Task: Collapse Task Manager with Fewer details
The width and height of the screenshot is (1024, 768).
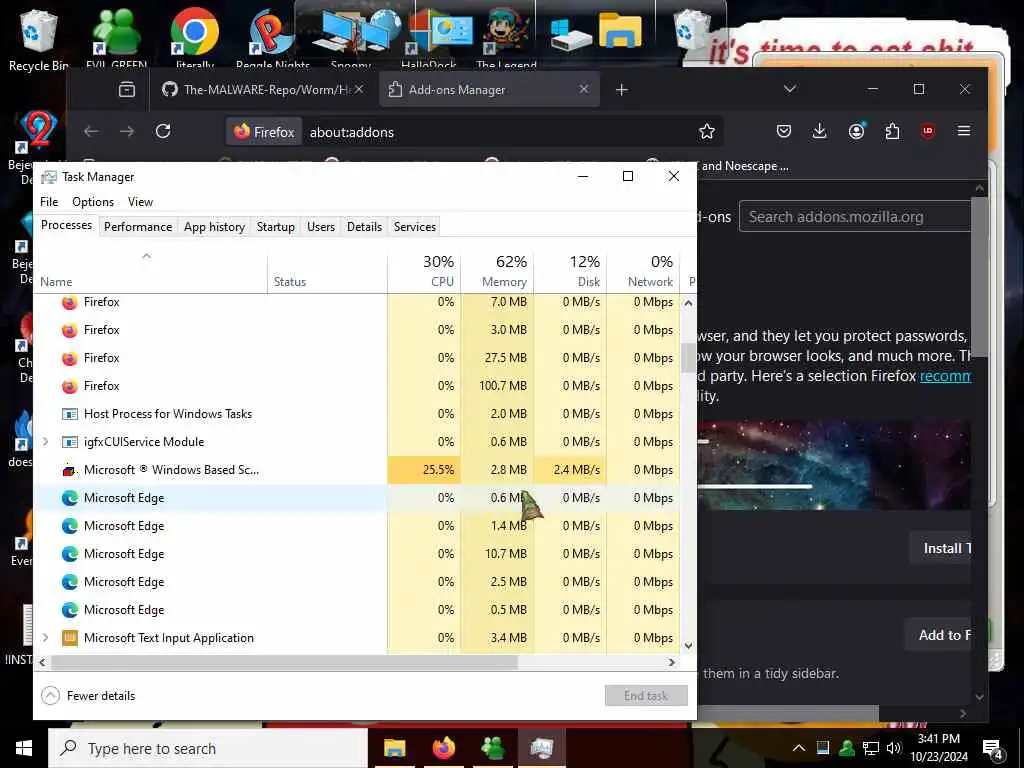Action: (88, 696)
